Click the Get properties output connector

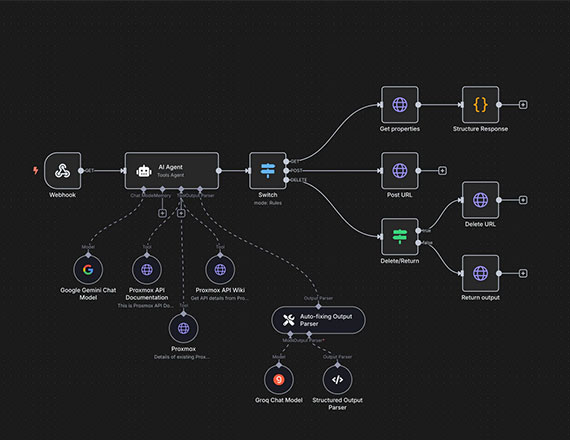(418, 105)
